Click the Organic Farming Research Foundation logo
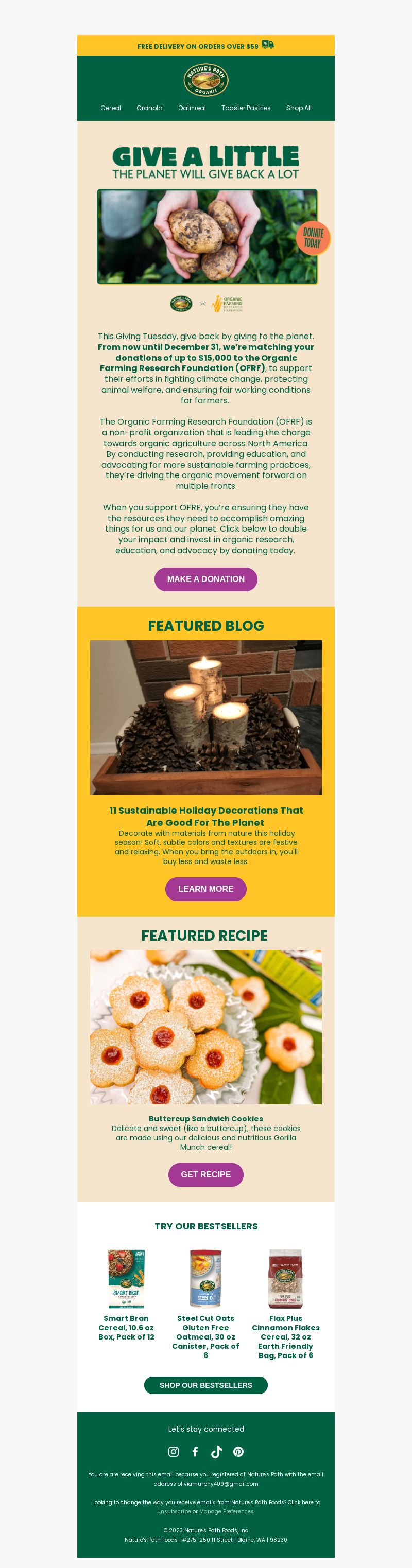 click(227, 304)
